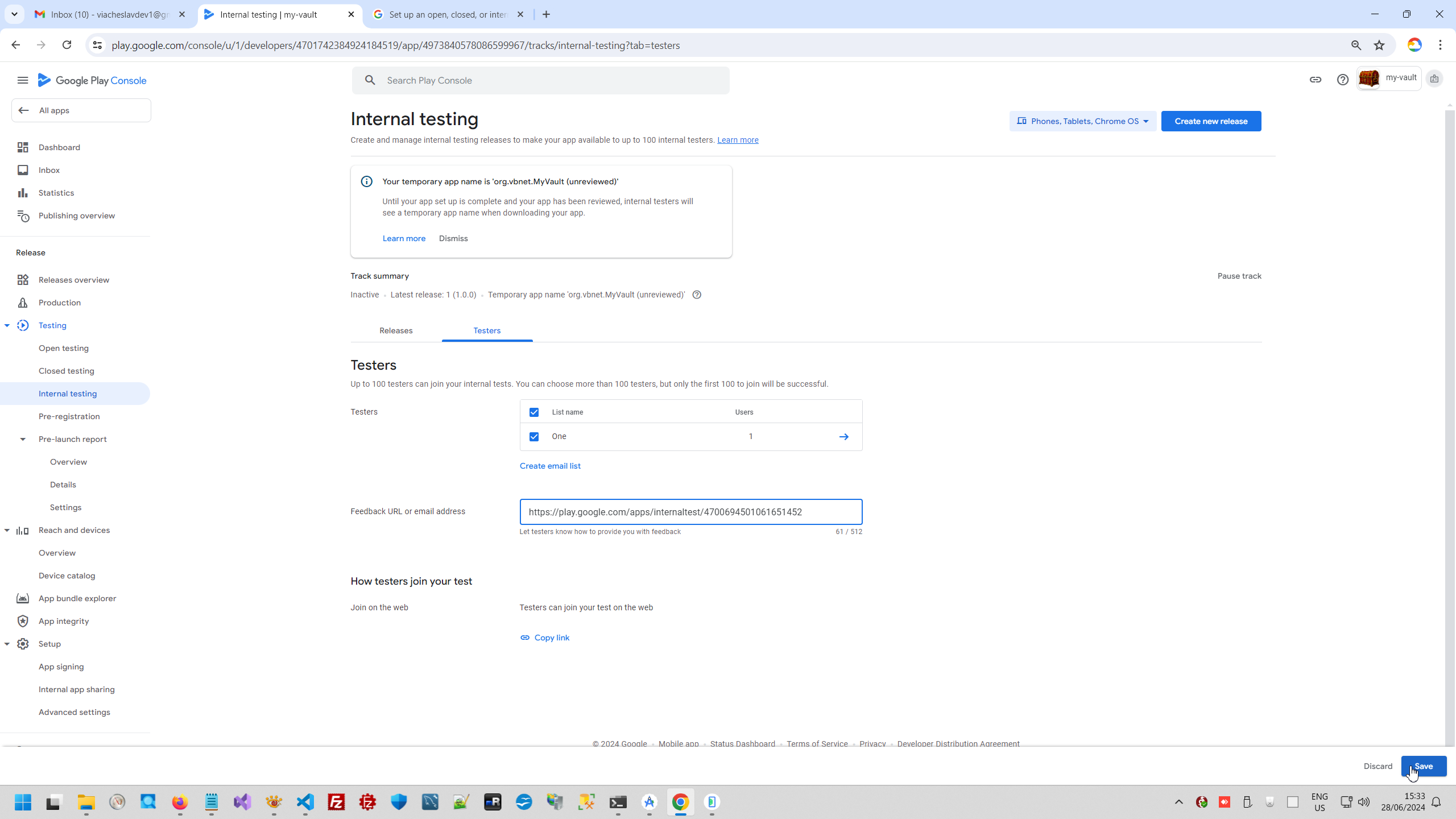The width and height of the screenshot is (1456, 819).
Task: Open the App bundle explorer icon
Action: [x=23, y=598]
